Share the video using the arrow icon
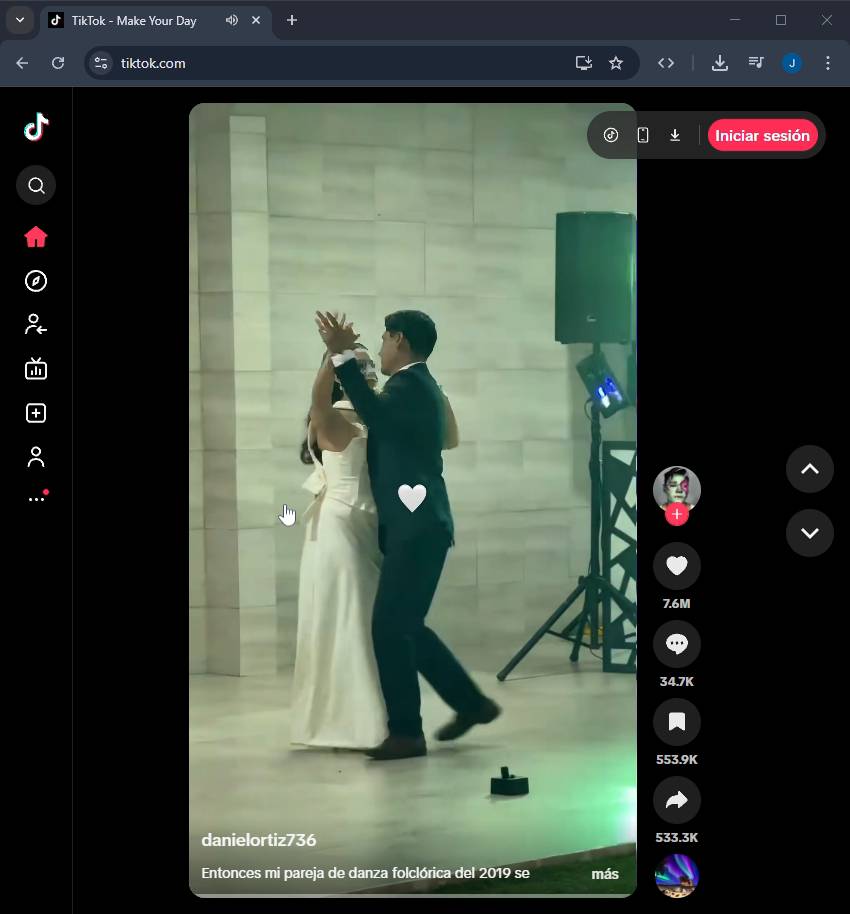Screen dimensions: 850x914 coord(676,800)
